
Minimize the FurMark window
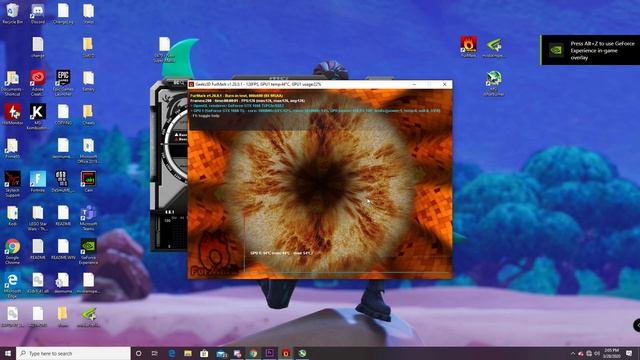[x=414, y=84]
